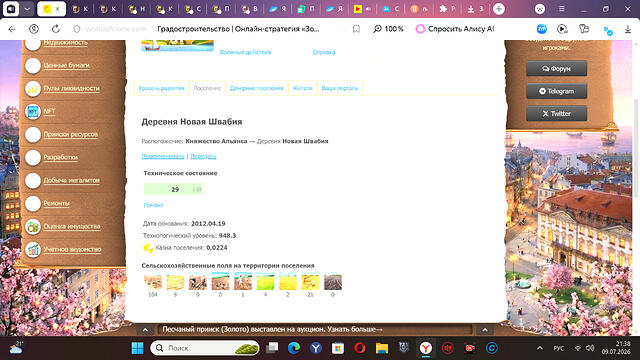Click the Переименовать link
Viewport: 640px width, 360px height.
point(163,156)
